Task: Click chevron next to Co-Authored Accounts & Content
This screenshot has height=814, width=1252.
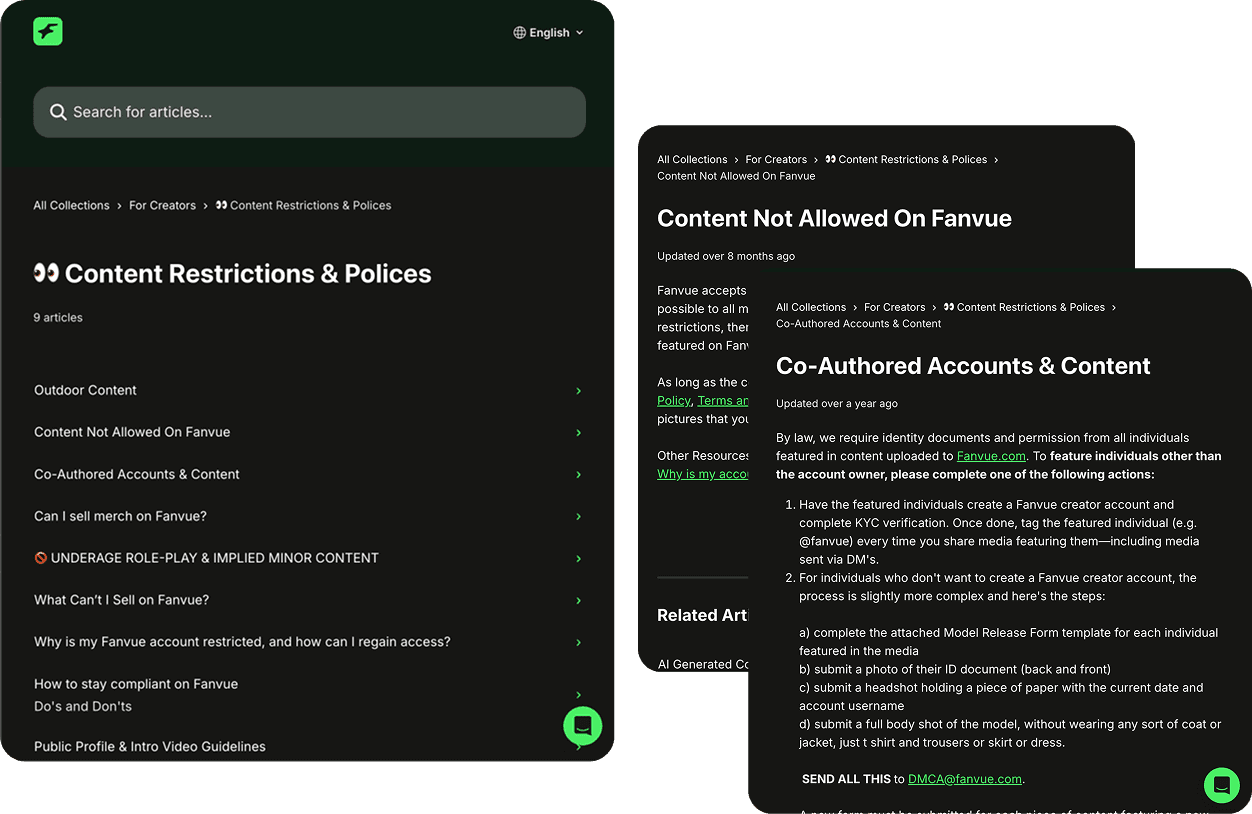Action: [x=578, y=475]
